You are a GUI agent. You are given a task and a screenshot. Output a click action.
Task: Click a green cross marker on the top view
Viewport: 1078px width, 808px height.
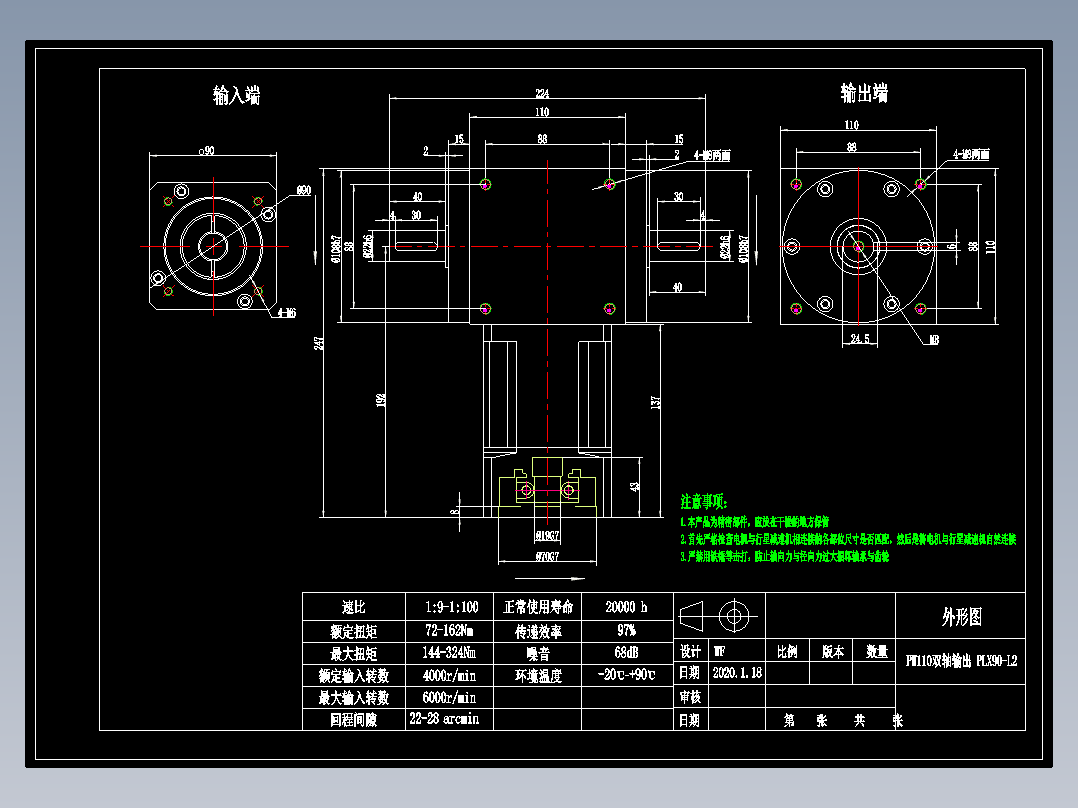pos(487,183)
